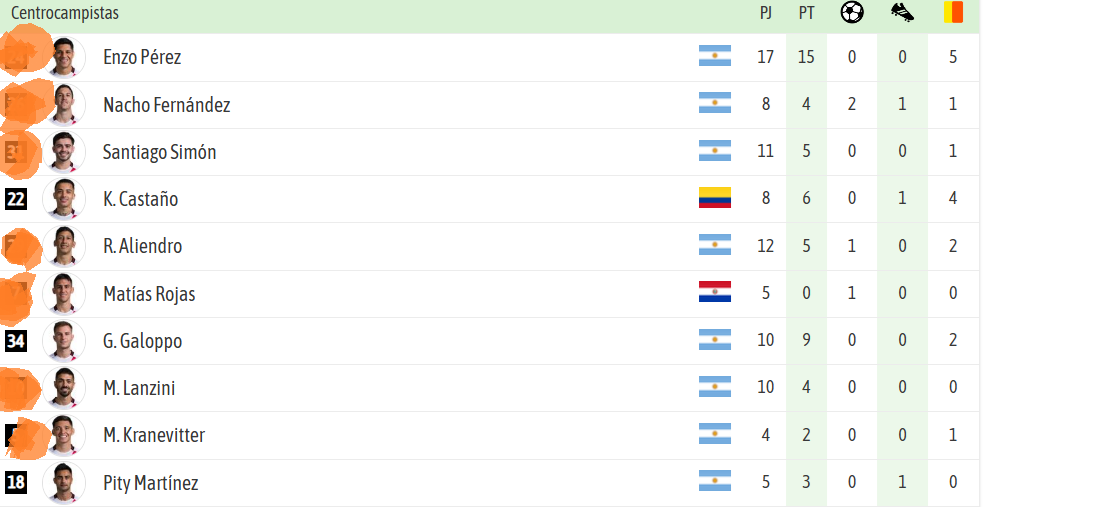Click the number 34 shirt badge
The image size is (1112, 507).
[x=16, y=341]
